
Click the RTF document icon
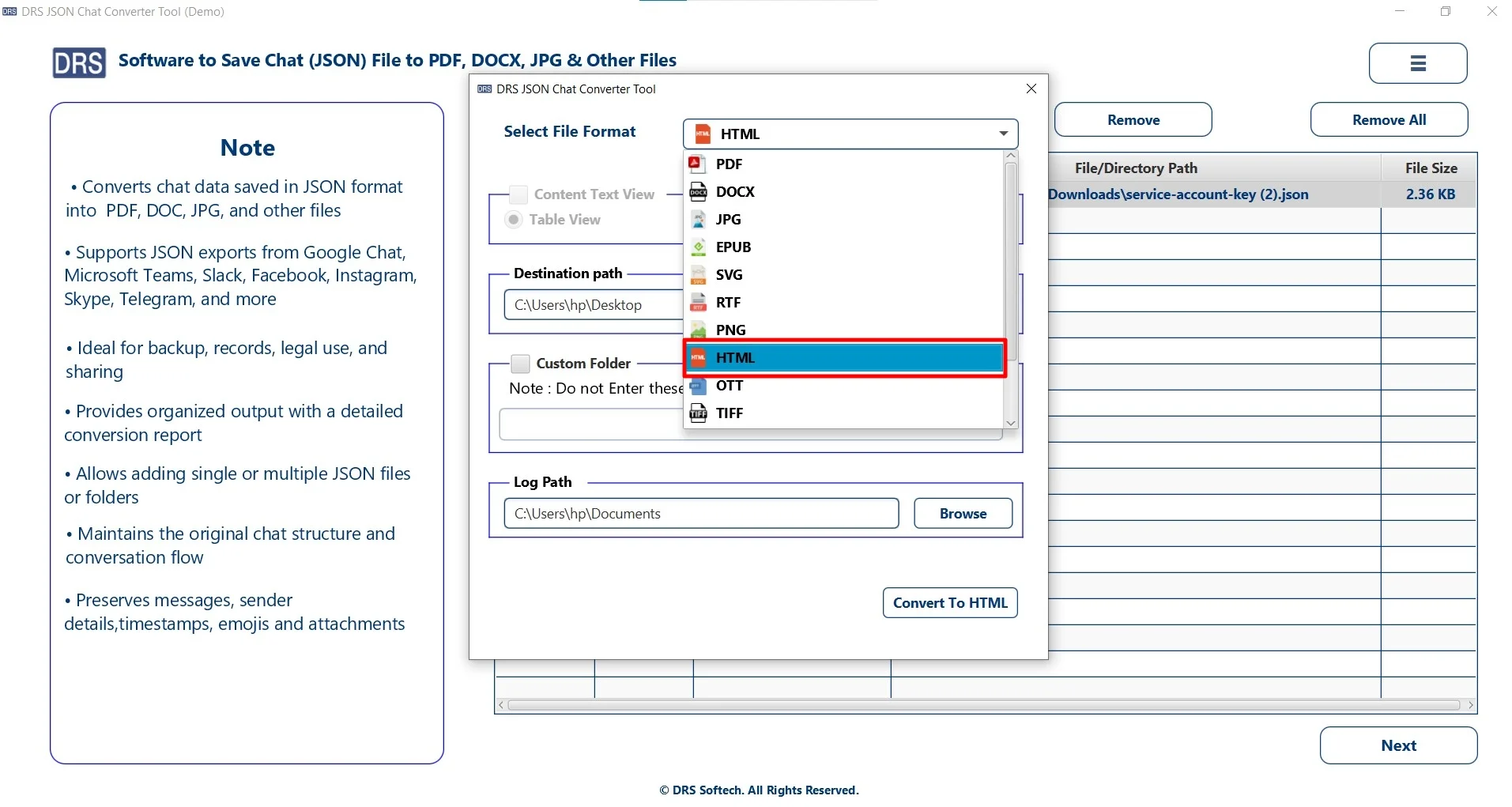tap(698, 302)
